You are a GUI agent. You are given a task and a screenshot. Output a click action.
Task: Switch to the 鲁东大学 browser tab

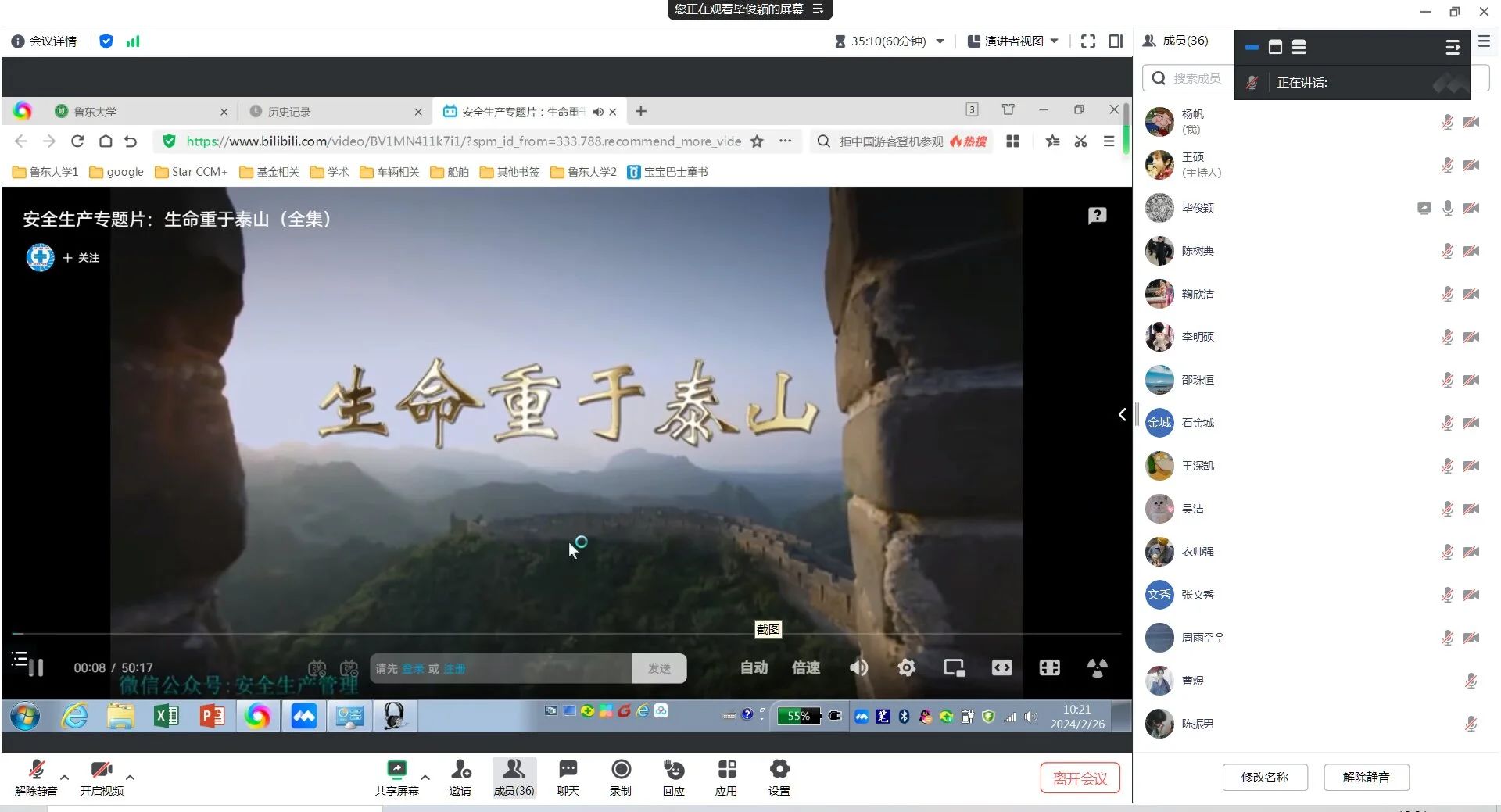click(141, 112)
